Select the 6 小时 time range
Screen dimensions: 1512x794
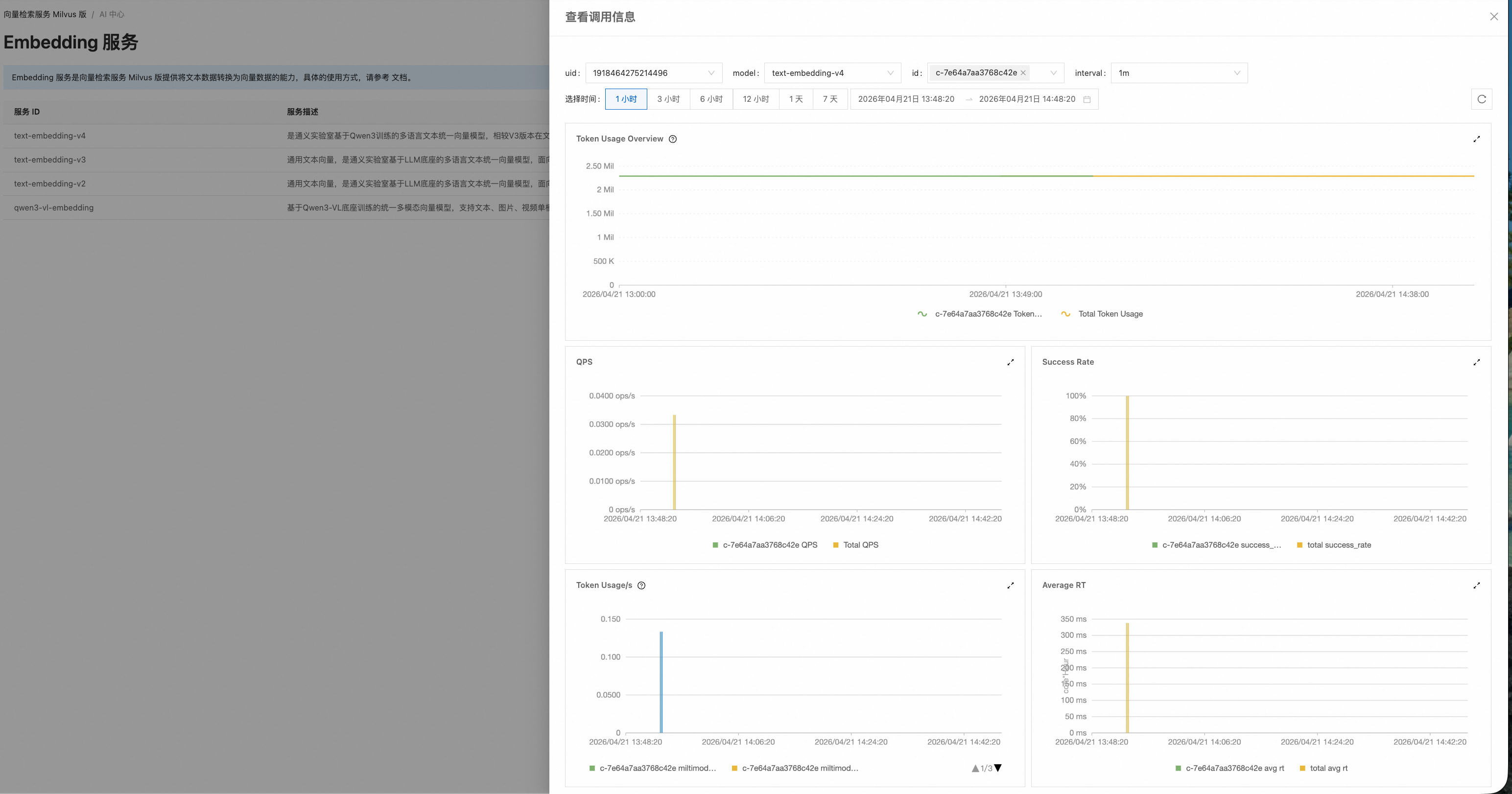(711, 99)
